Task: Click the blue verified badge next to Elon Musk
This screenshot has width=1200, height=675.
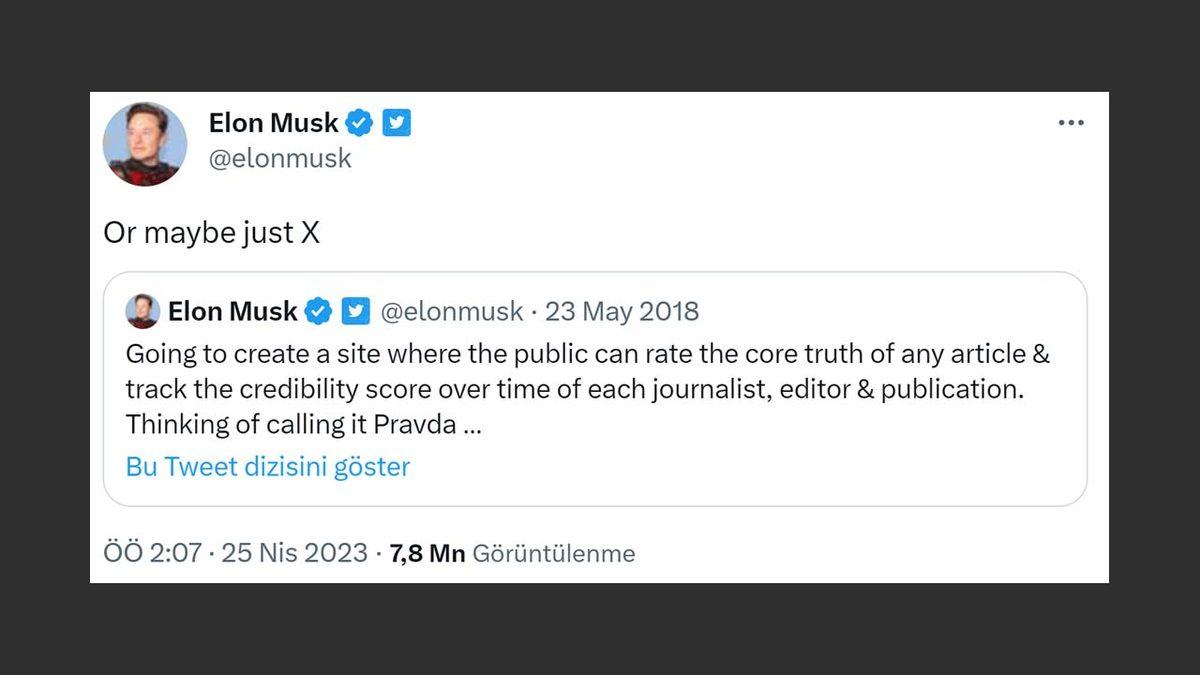Action: tap(358, 122)
